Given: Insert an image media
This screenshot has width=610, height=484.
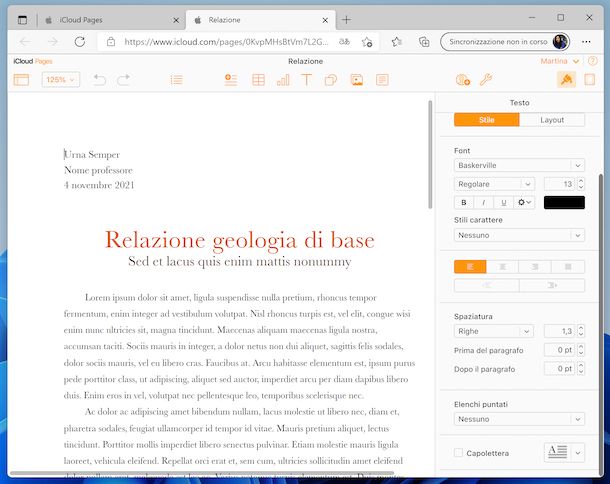Looking at the screenshot, I should pyautogui.click(x=357, y=80).
